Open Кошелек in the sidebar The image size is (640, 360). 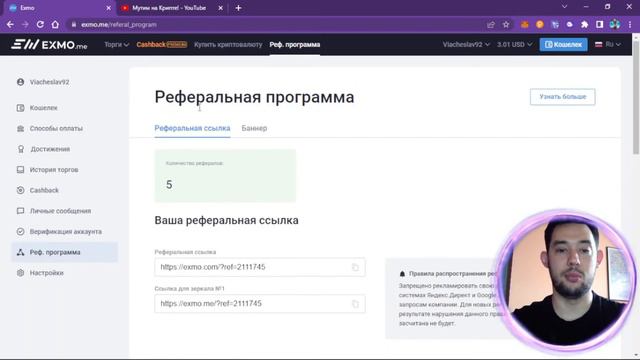point(38,108)
